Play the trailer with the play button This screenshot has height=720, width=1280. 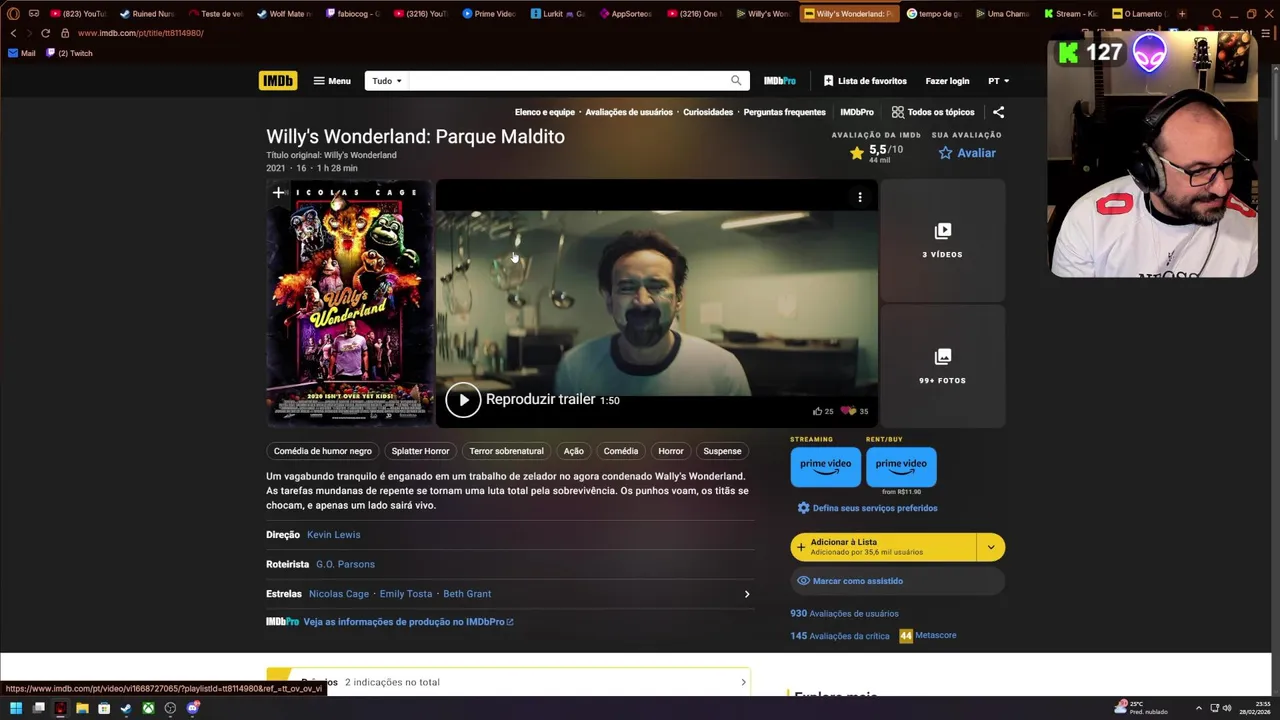tap(463, 400)
